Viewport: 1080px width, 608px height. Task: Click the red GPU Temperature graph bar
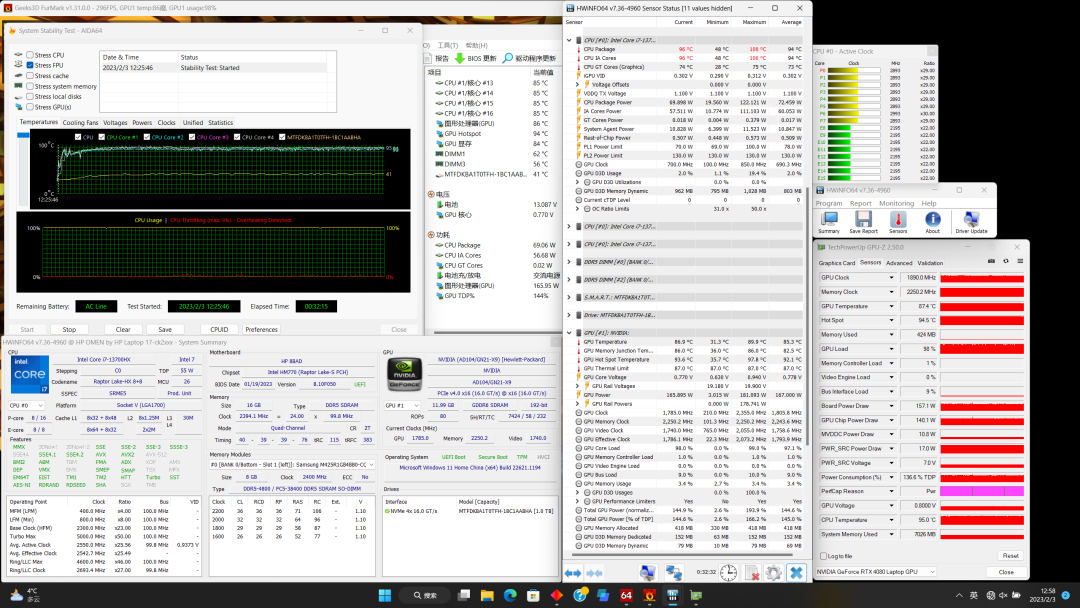tap(983, 306)
